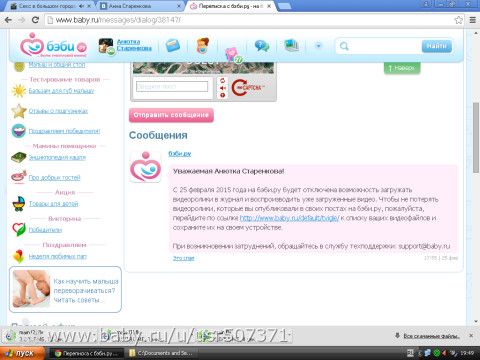The height and width of the screenshot is (360, 480).
Task: Open the Chrome menu icon
Action: 473,20
